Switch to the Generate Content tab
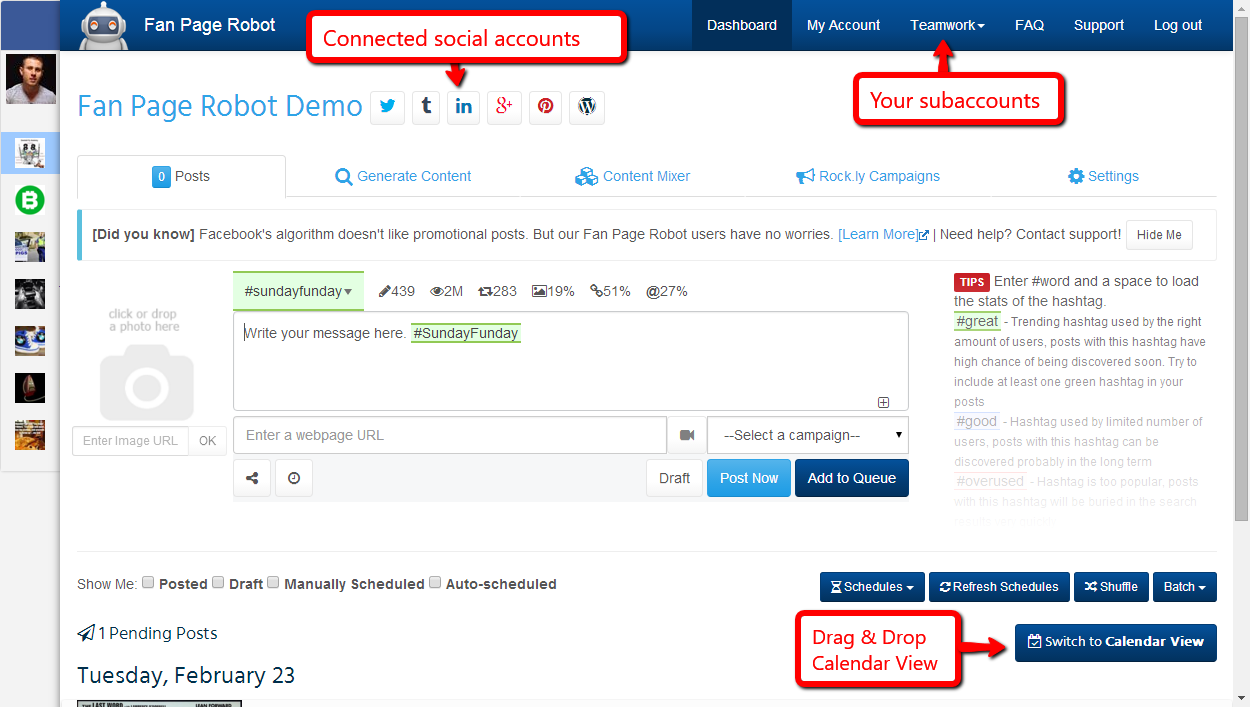Screen dimensions: 1250x707 click(x=403, y=176)
